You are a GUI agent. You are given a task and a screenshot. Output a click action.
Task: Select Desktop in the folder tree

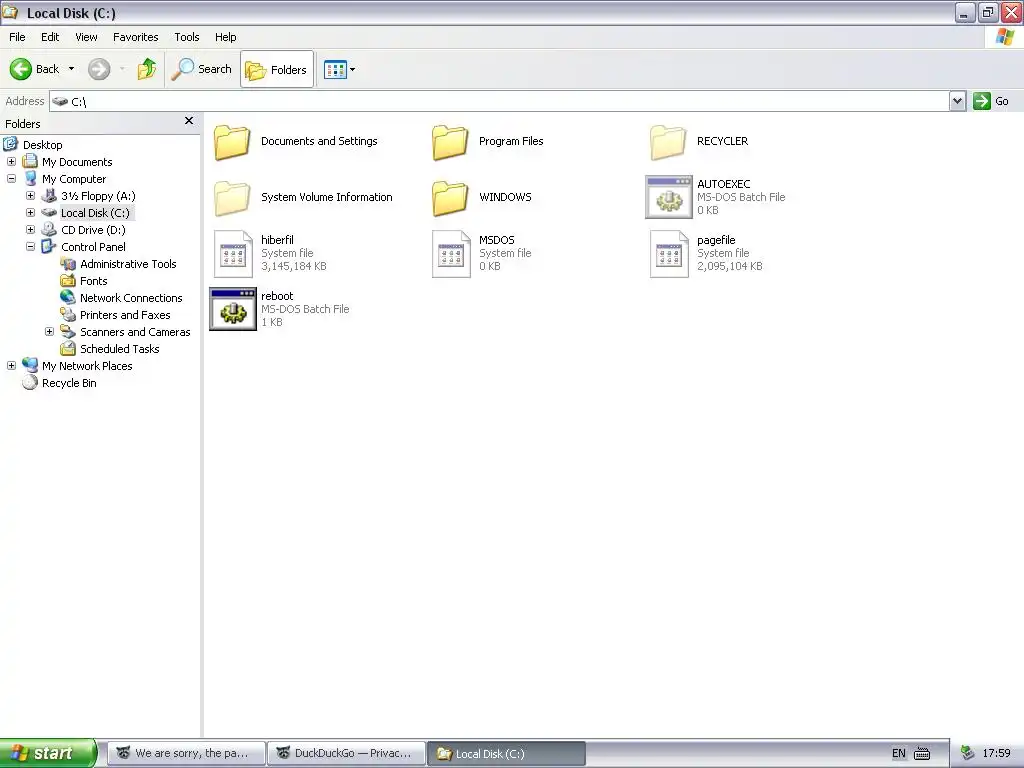click(42, 145)
